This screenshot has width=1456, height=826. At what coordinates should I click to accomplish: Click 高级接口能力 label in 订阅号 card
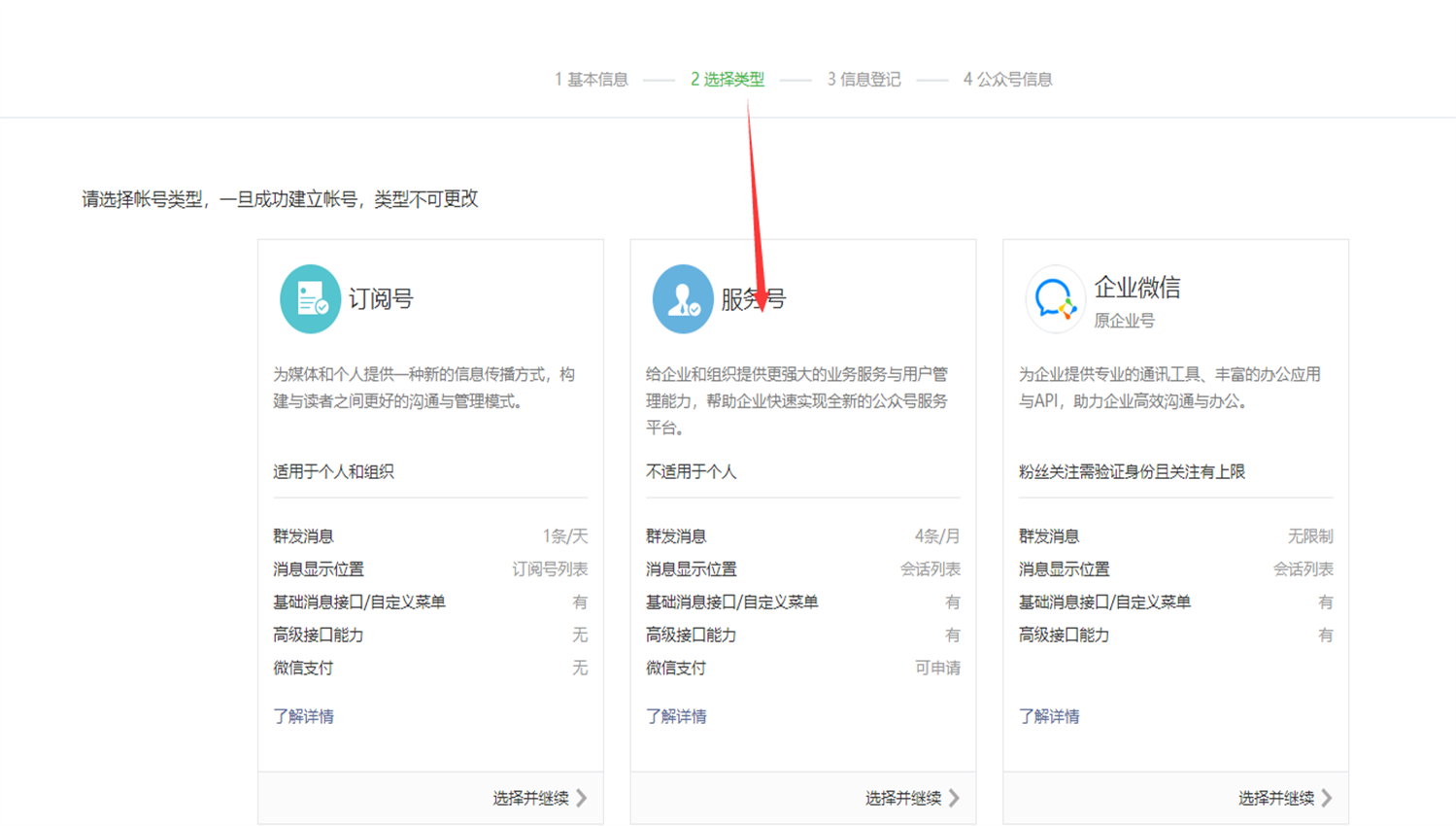point(319,636)
